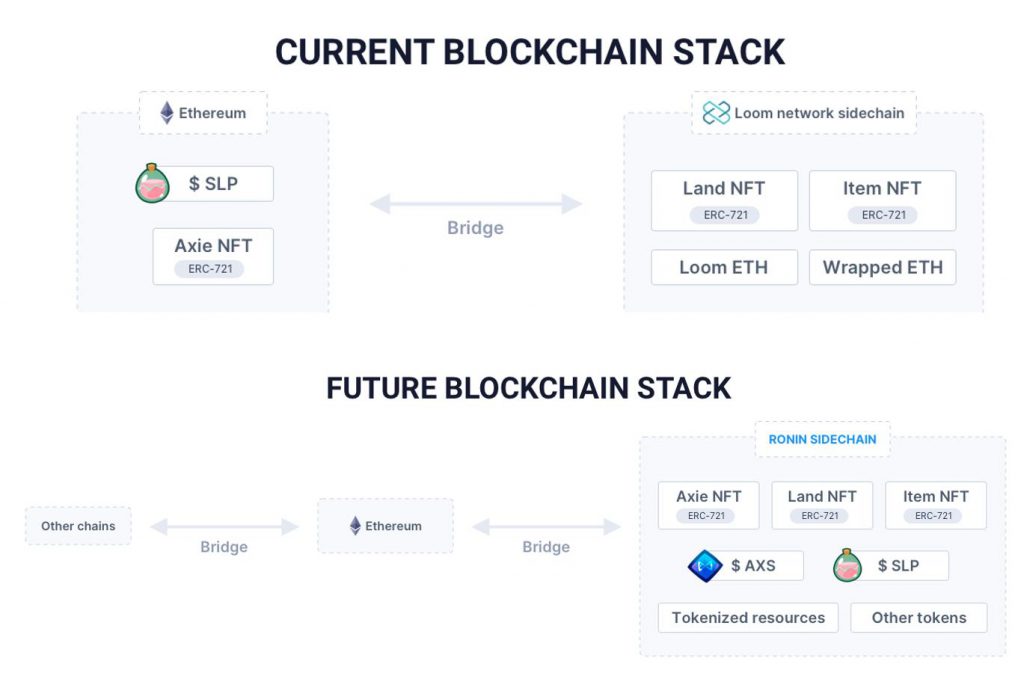Image resolution: width=1024 pixels, height=676 pixels.
Task: Click the Loom network logo icon
Action: tap(716, 113)
